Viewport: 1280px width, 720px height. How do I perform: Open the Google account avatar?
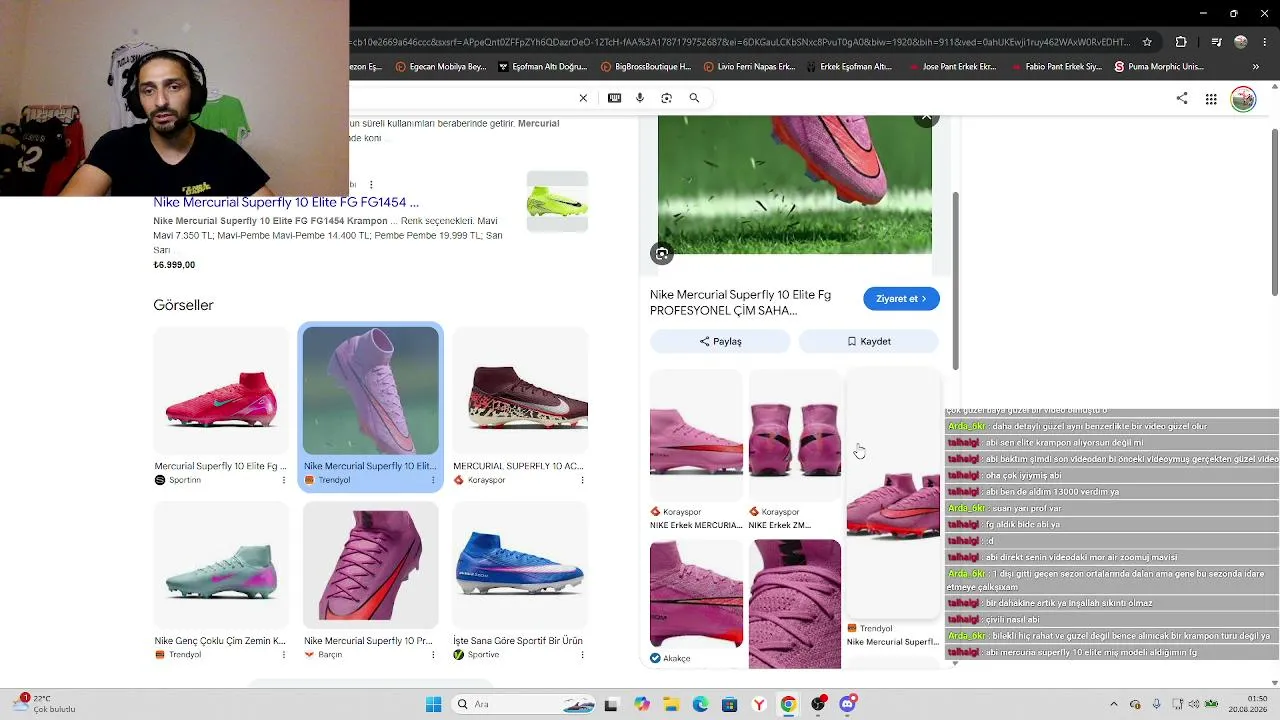pyautogui.click(x=1243, y=99)
